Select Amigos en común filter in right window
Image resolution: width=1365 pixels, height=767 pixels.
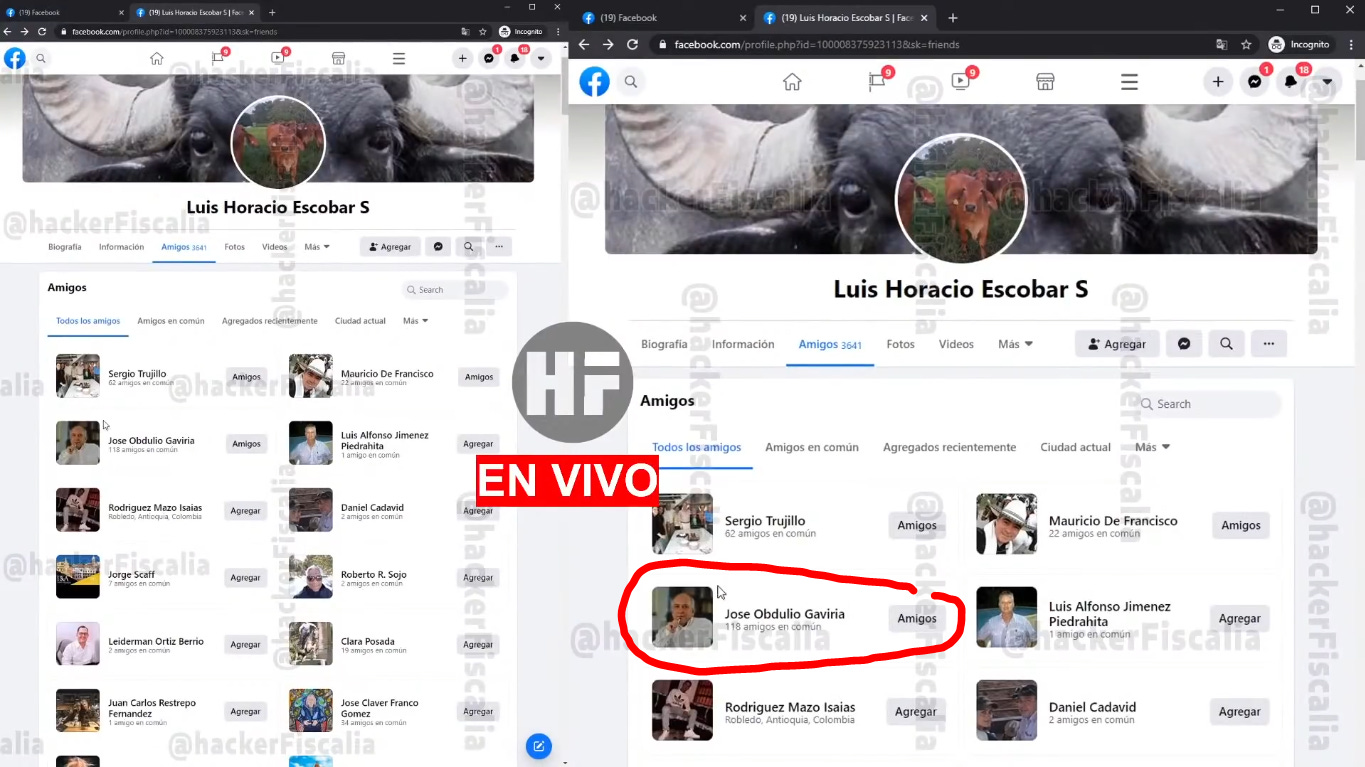coord(812,447)
